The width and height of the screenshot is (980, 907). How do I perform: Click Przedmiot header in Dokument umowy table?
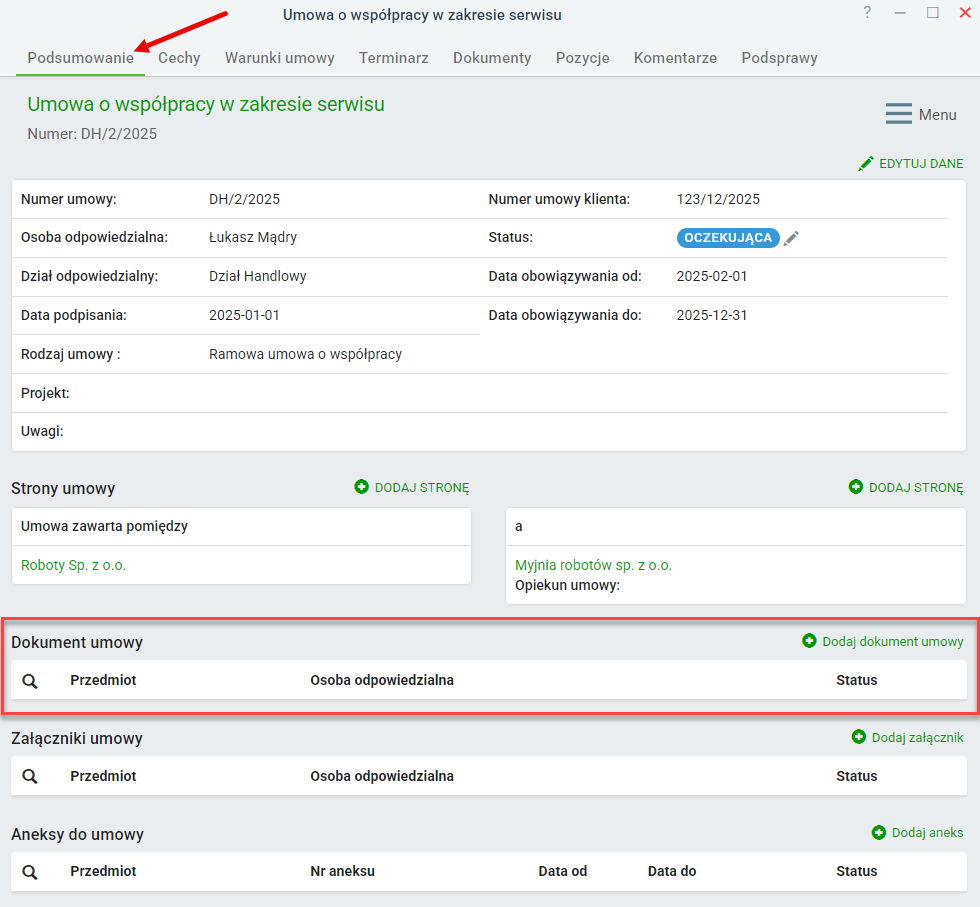(103, 680)
